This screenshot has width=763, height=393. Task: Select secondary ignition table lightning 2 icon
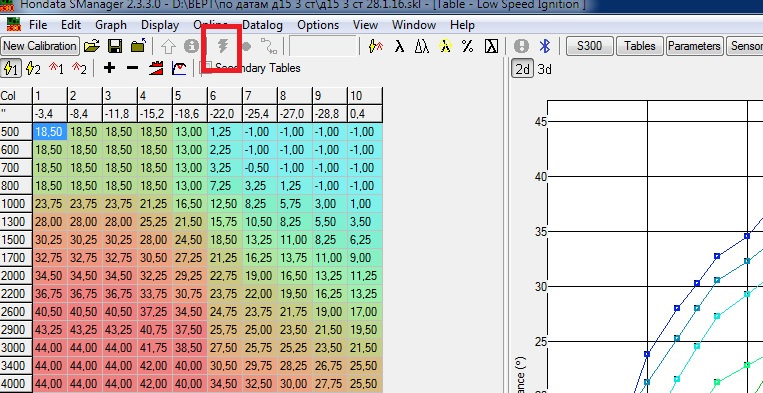[33, 69]
